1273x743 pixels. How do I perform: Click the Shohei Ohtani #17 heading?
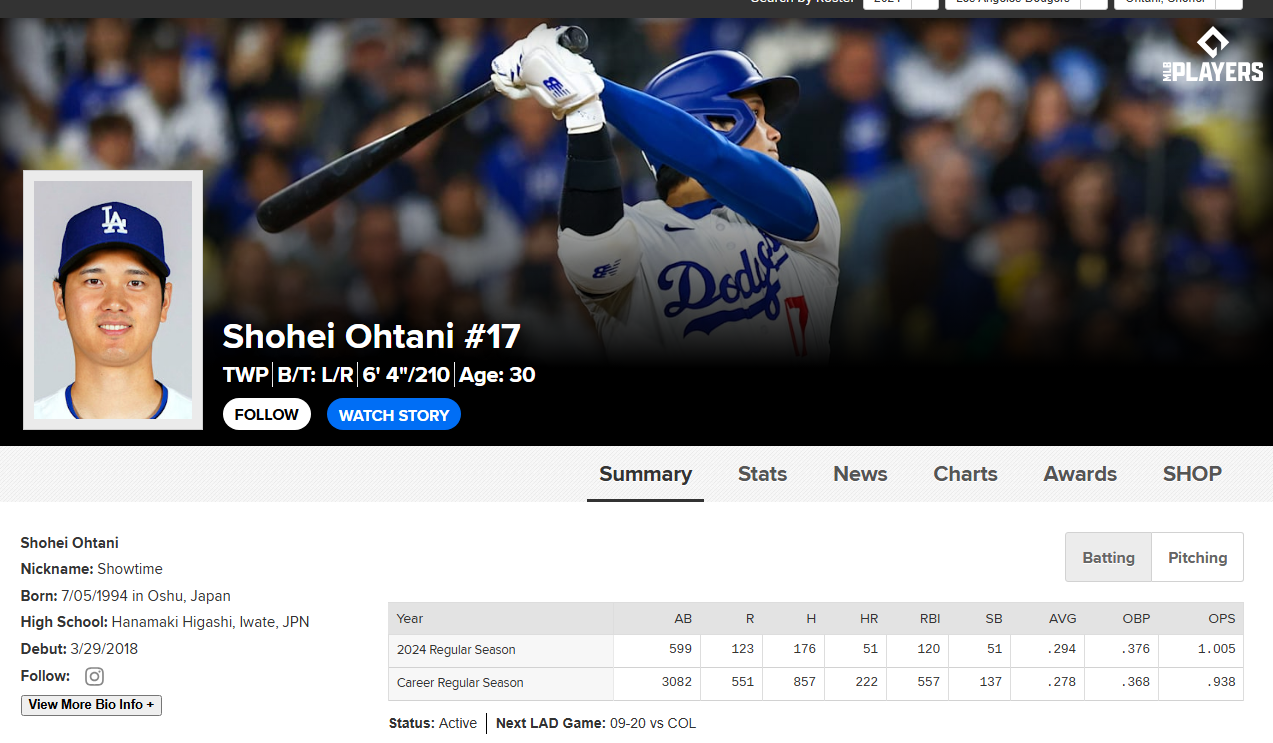pos(371,336)
